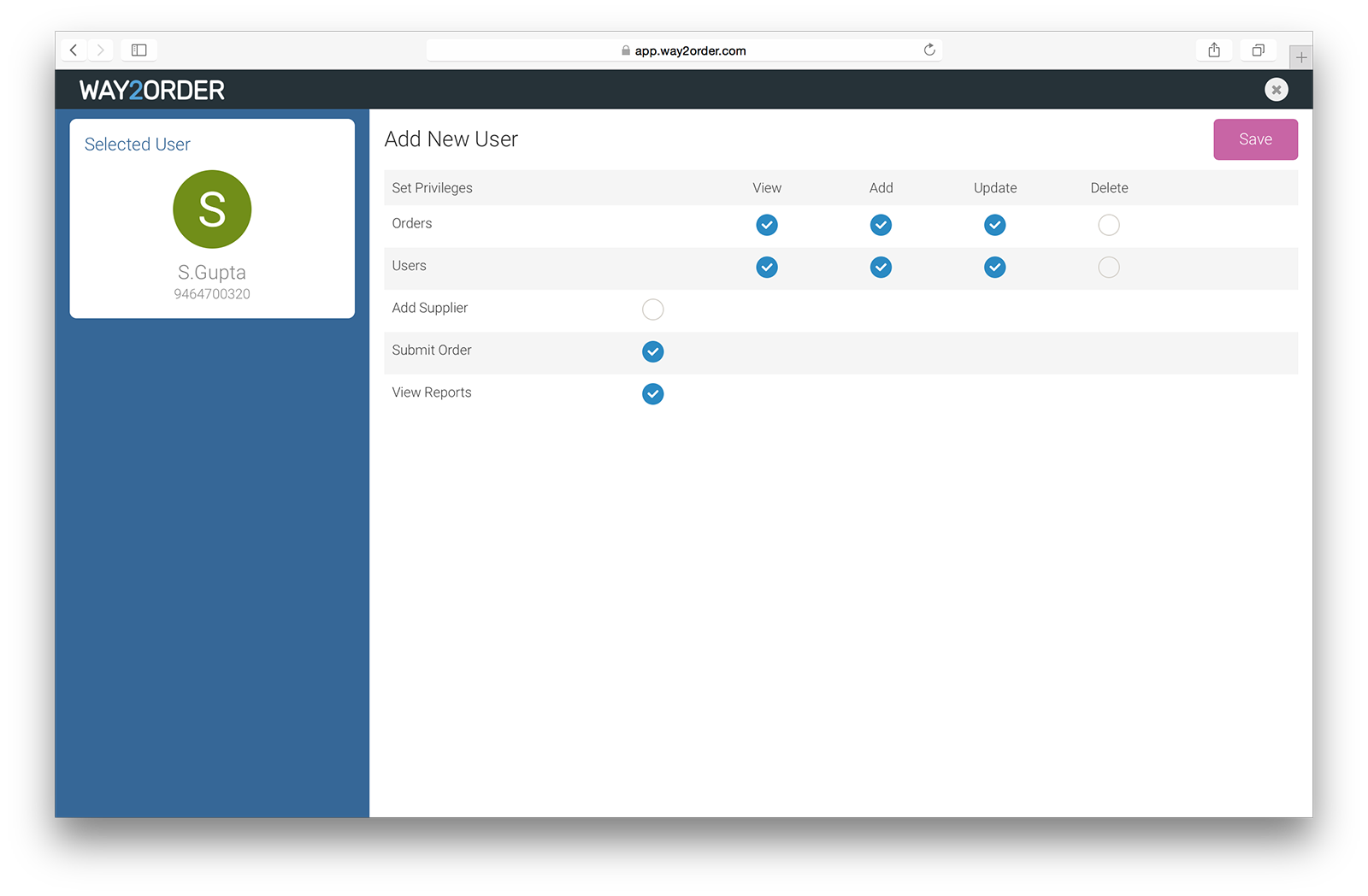Viewport: 1368px width, 896px height.
Task: Enable the Add Supplier privilege
Action: 652,309
